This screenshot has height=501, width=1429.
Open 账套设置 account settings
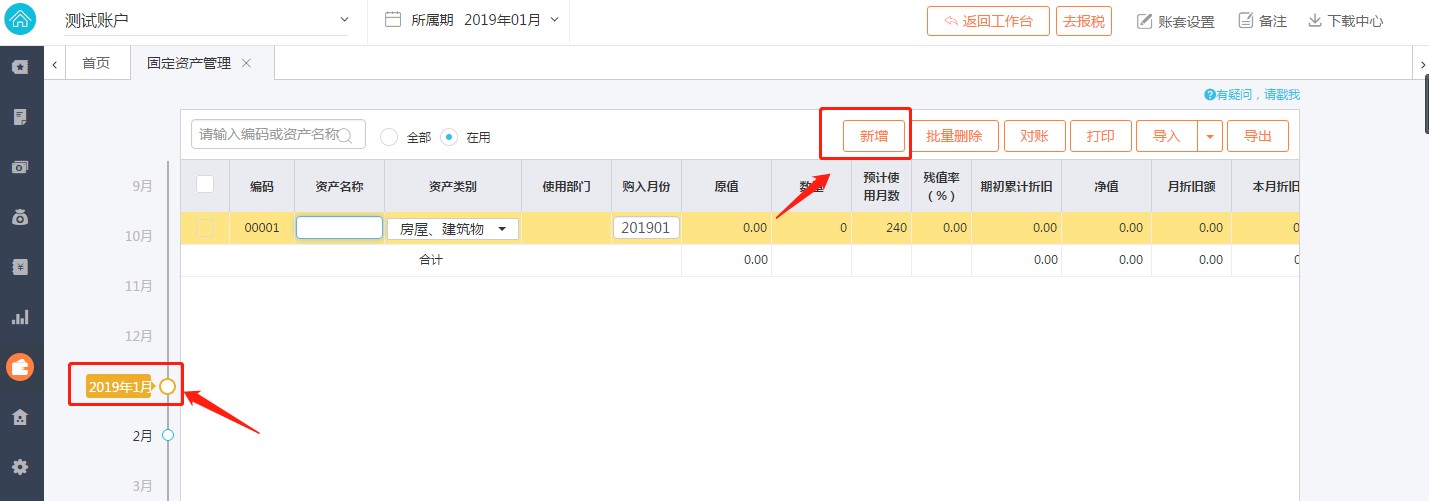(x=1176, y=21)
